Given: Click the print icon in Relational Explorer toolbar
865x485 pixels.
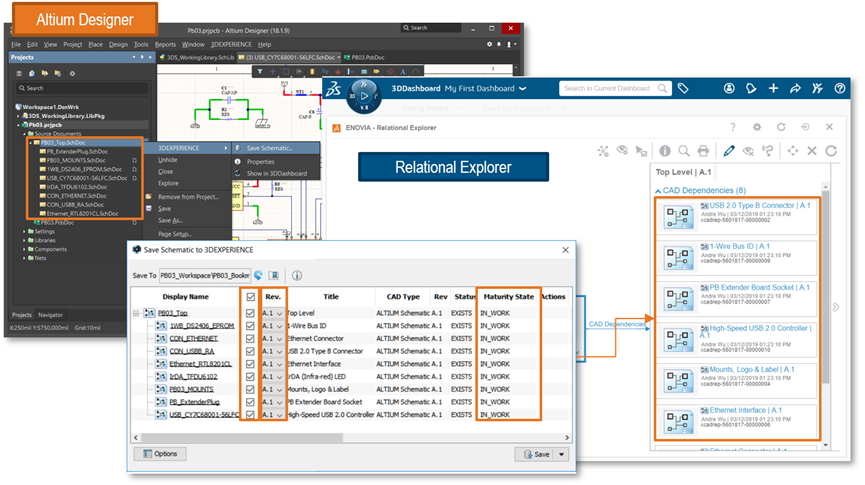Looking at the screenshot, I should pos(703,151).
